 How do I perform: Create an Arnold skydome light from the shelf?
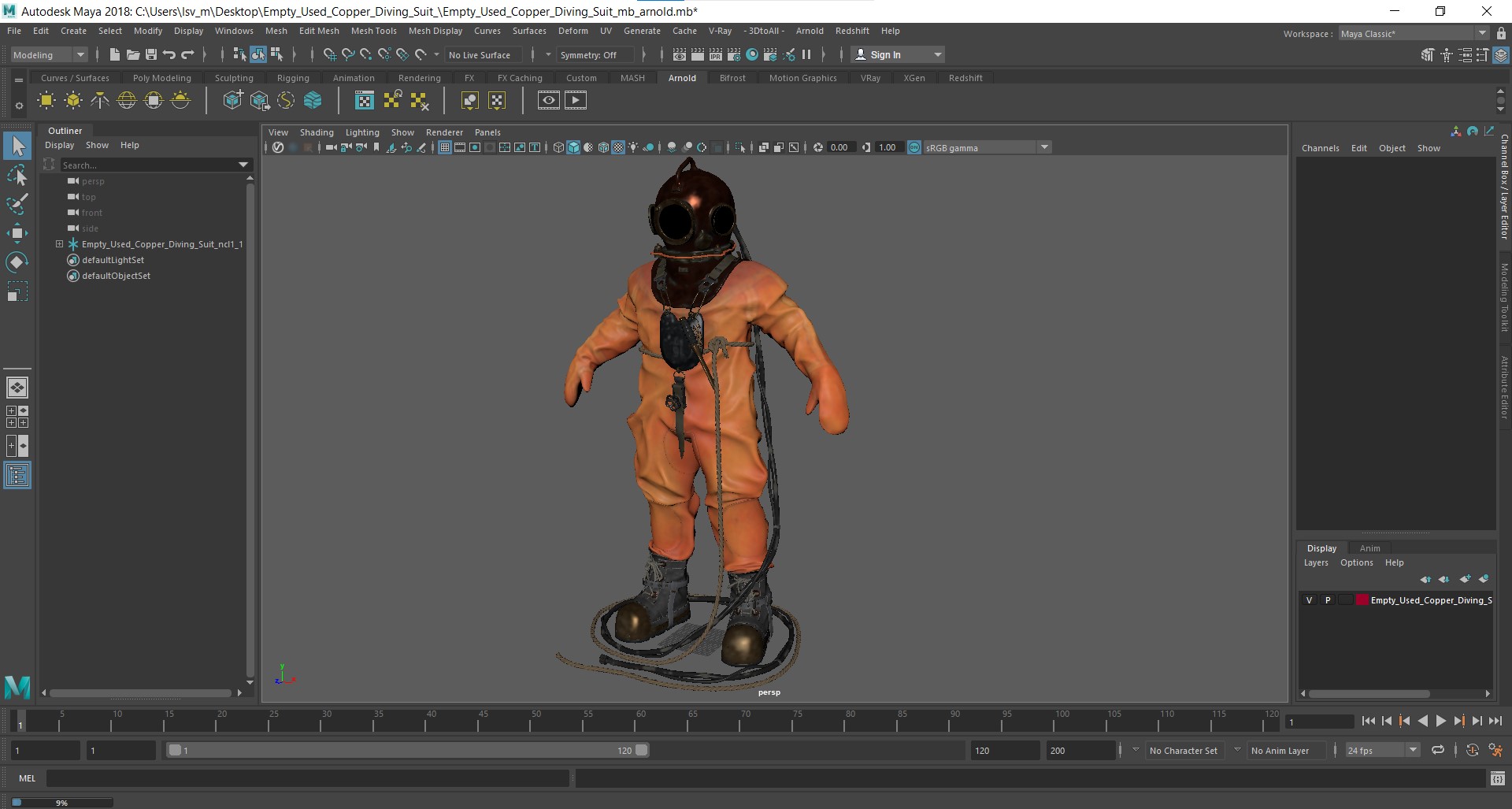[127, 100]
